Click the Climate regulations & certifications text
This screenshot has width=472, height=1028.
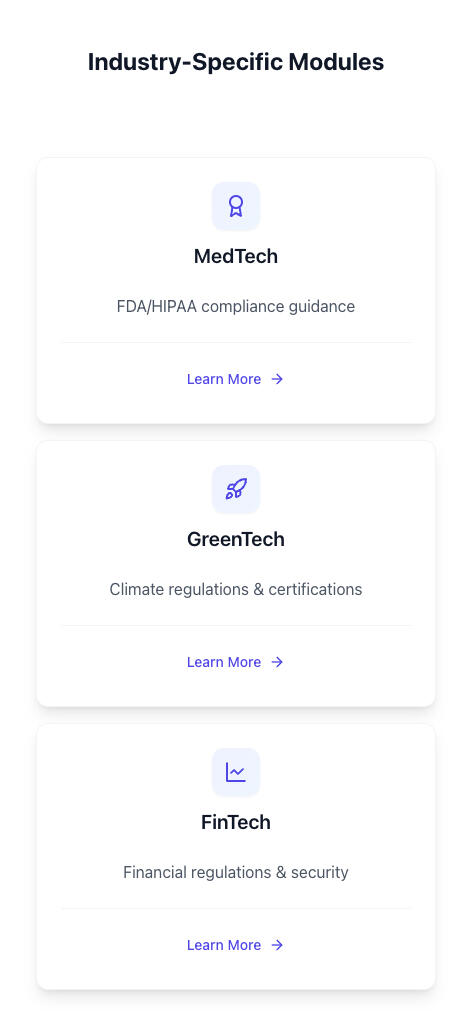pyautogui.click(x=236, y=589)
